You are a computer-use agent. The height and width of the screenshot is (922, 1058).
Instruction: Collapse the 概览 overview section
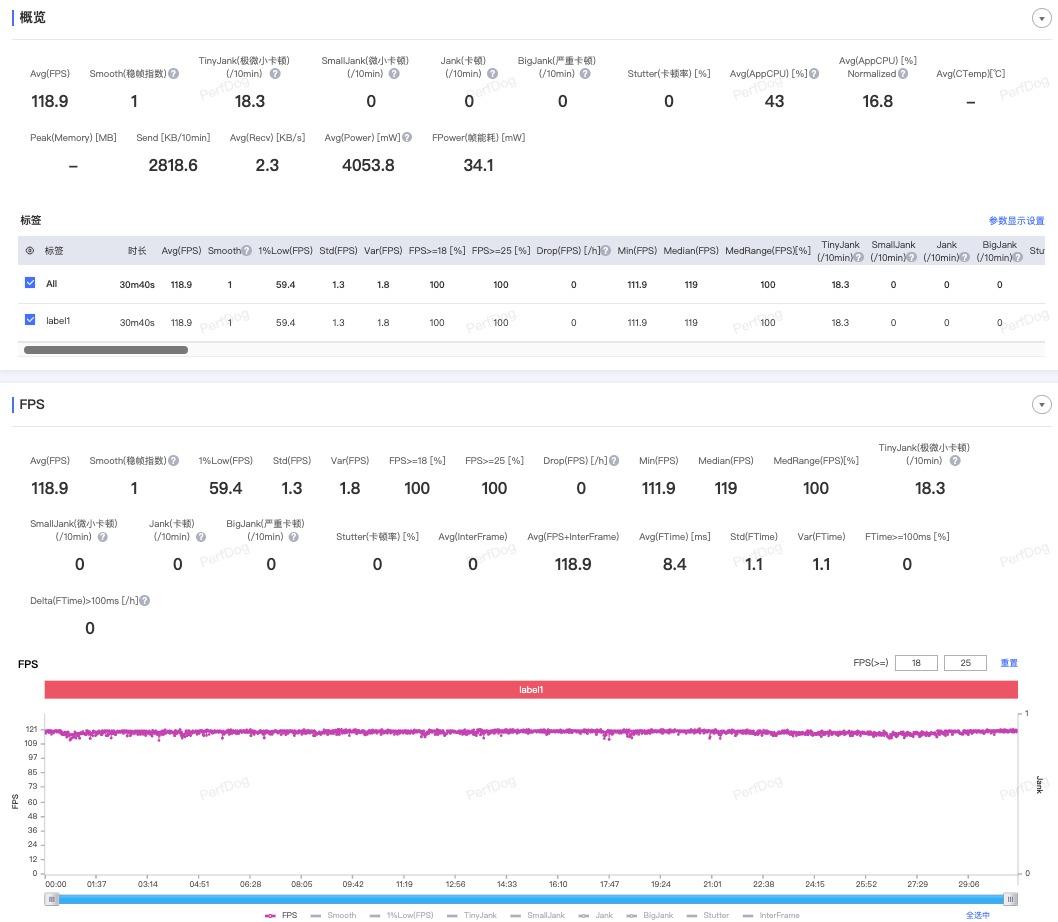1041,18
